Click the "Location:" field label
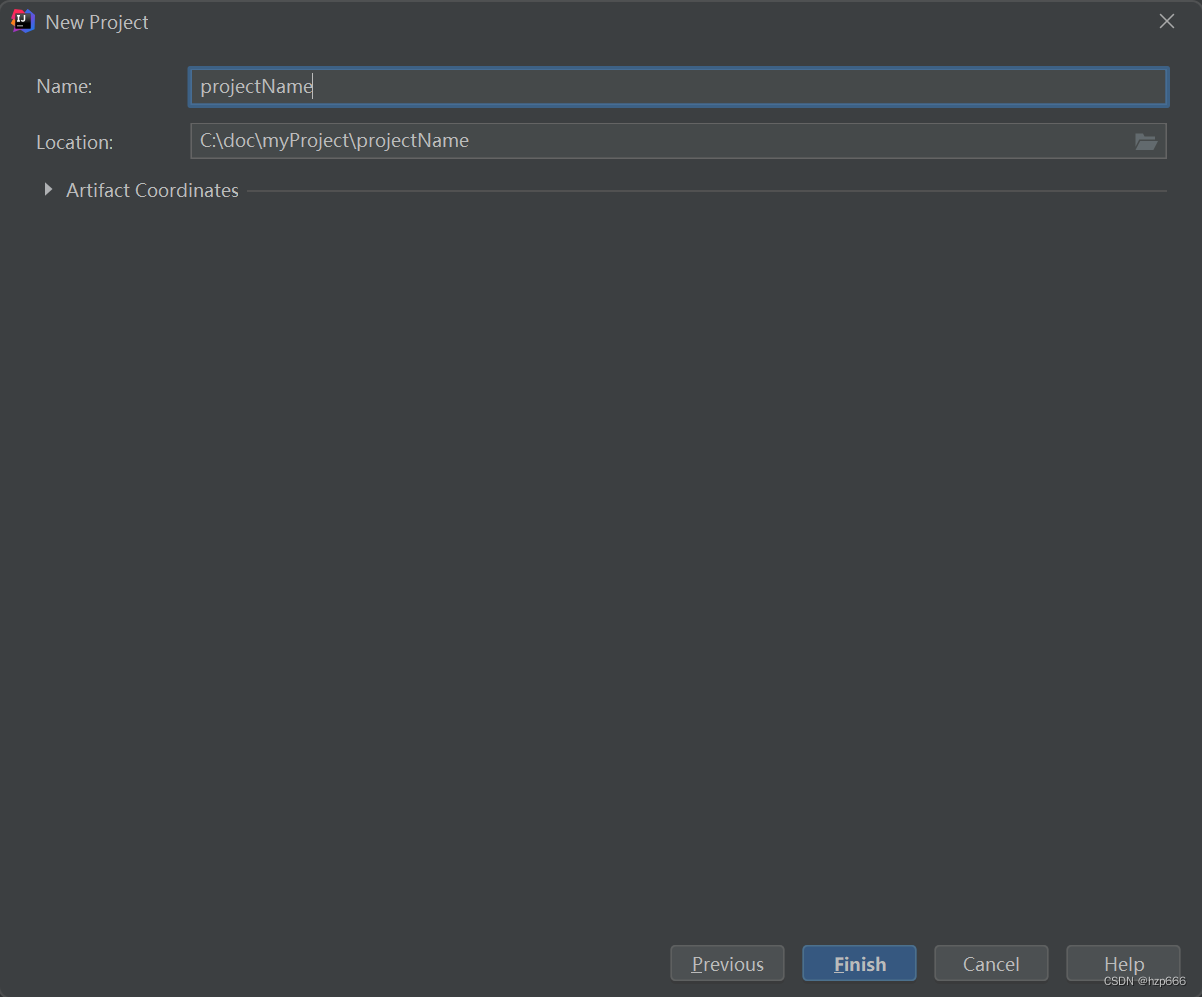This screenshot has height=997, width=1202. 75,142
